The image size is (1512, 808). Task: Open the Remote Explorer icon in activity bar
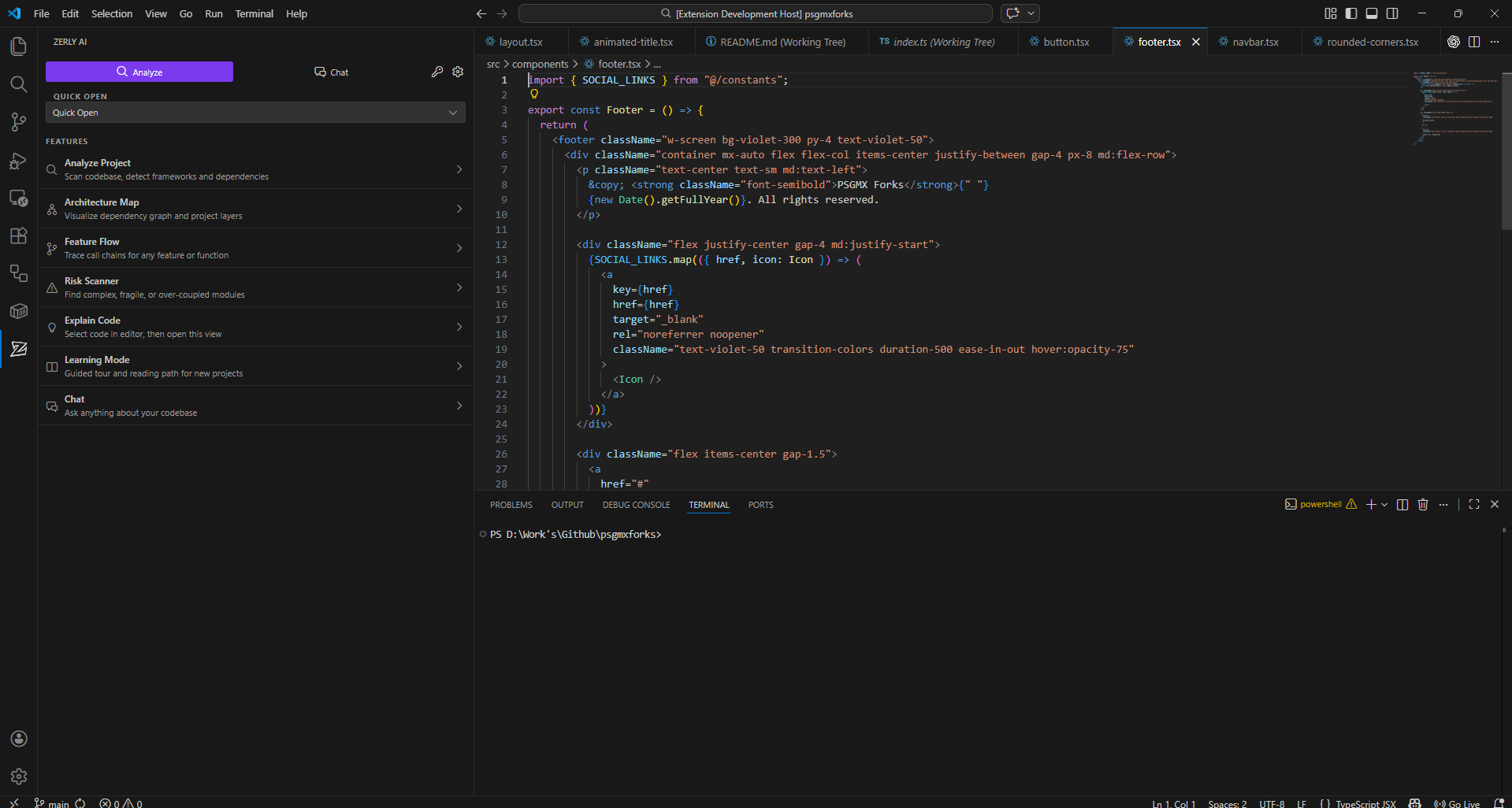click(x=17, y=198)
